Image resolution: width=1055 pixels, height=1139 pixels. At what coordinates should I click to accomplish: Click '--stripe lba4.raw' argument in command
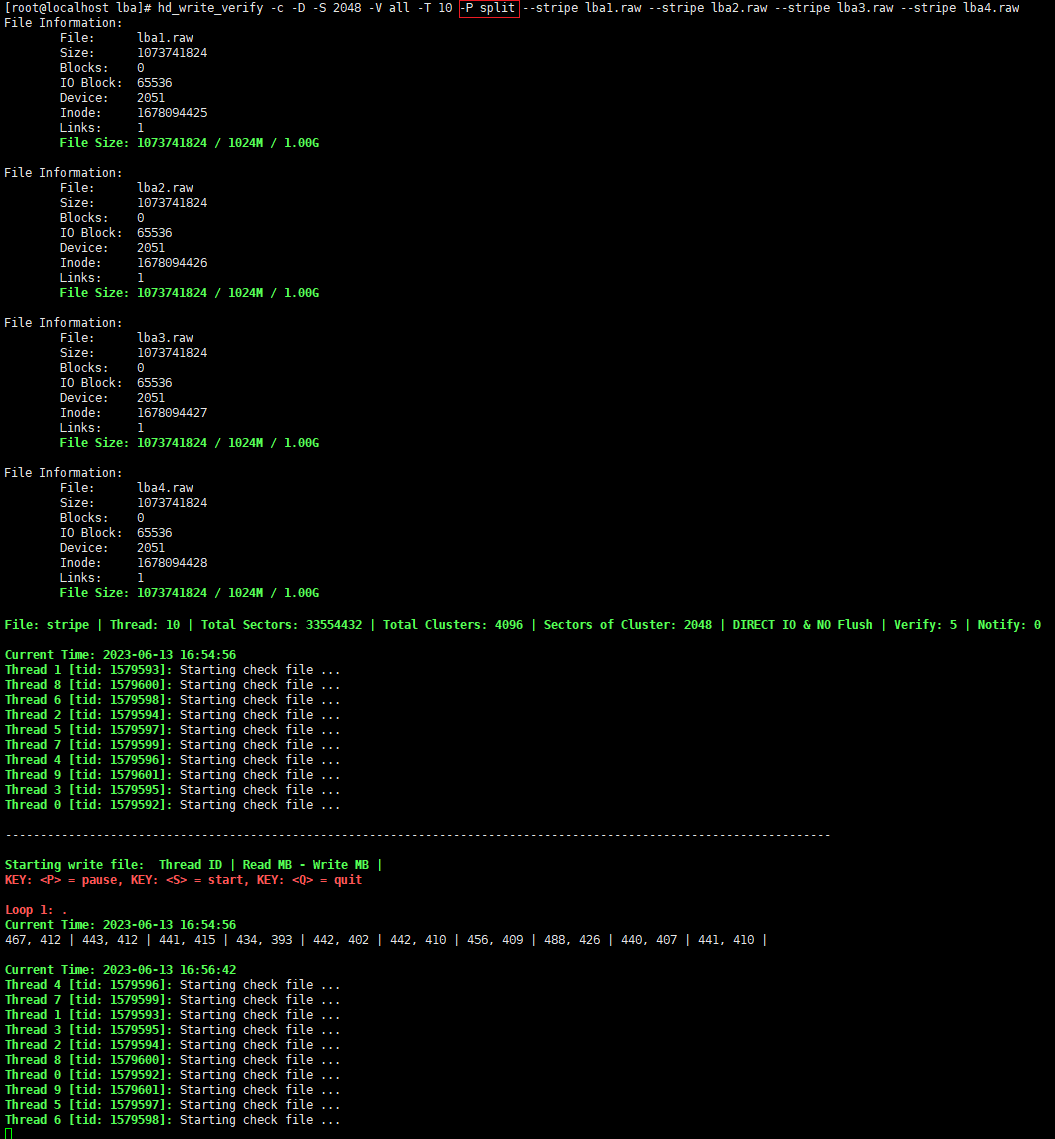point(959,8)
